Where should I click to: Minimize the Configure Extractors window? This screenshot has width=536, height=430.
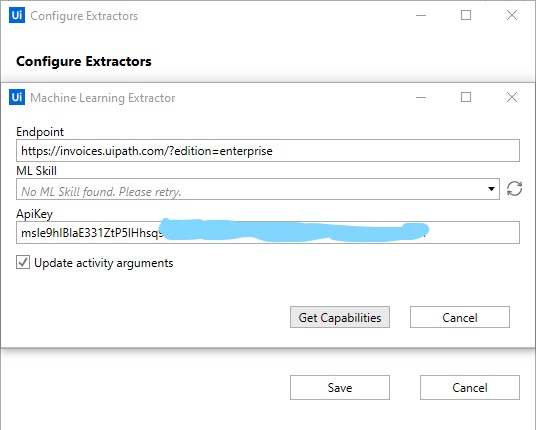421,15
